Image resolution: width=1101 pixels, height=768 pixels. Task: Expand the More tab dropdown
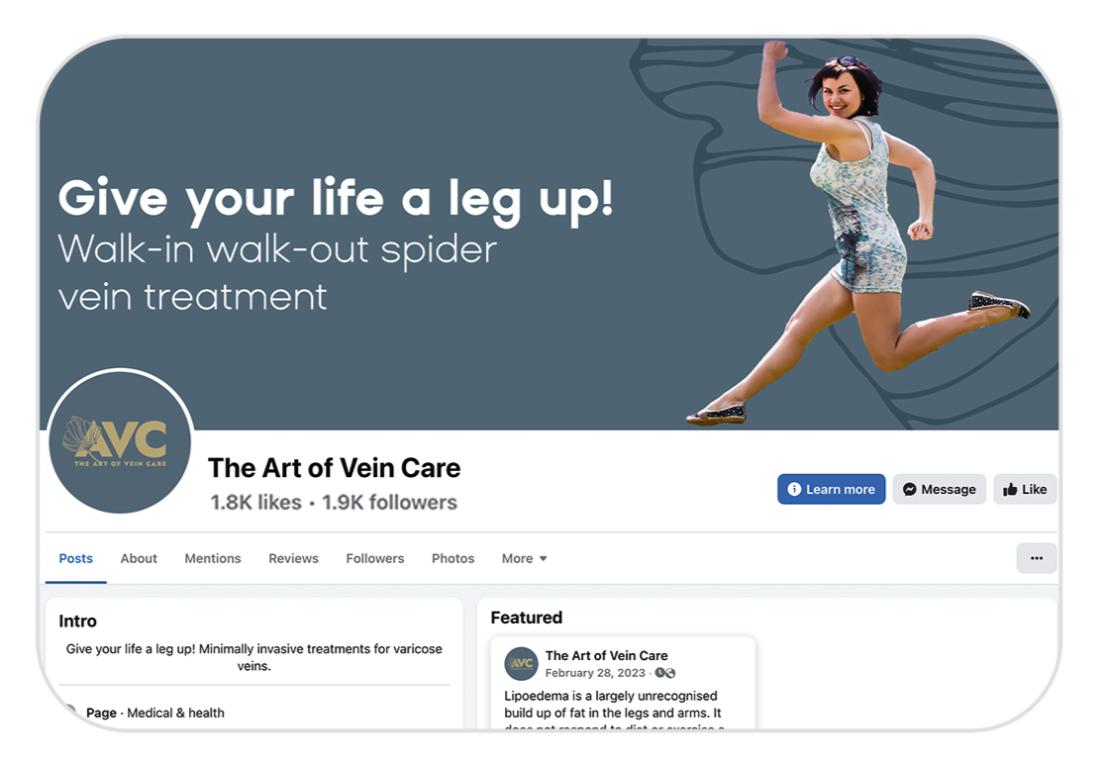(524, 559)
